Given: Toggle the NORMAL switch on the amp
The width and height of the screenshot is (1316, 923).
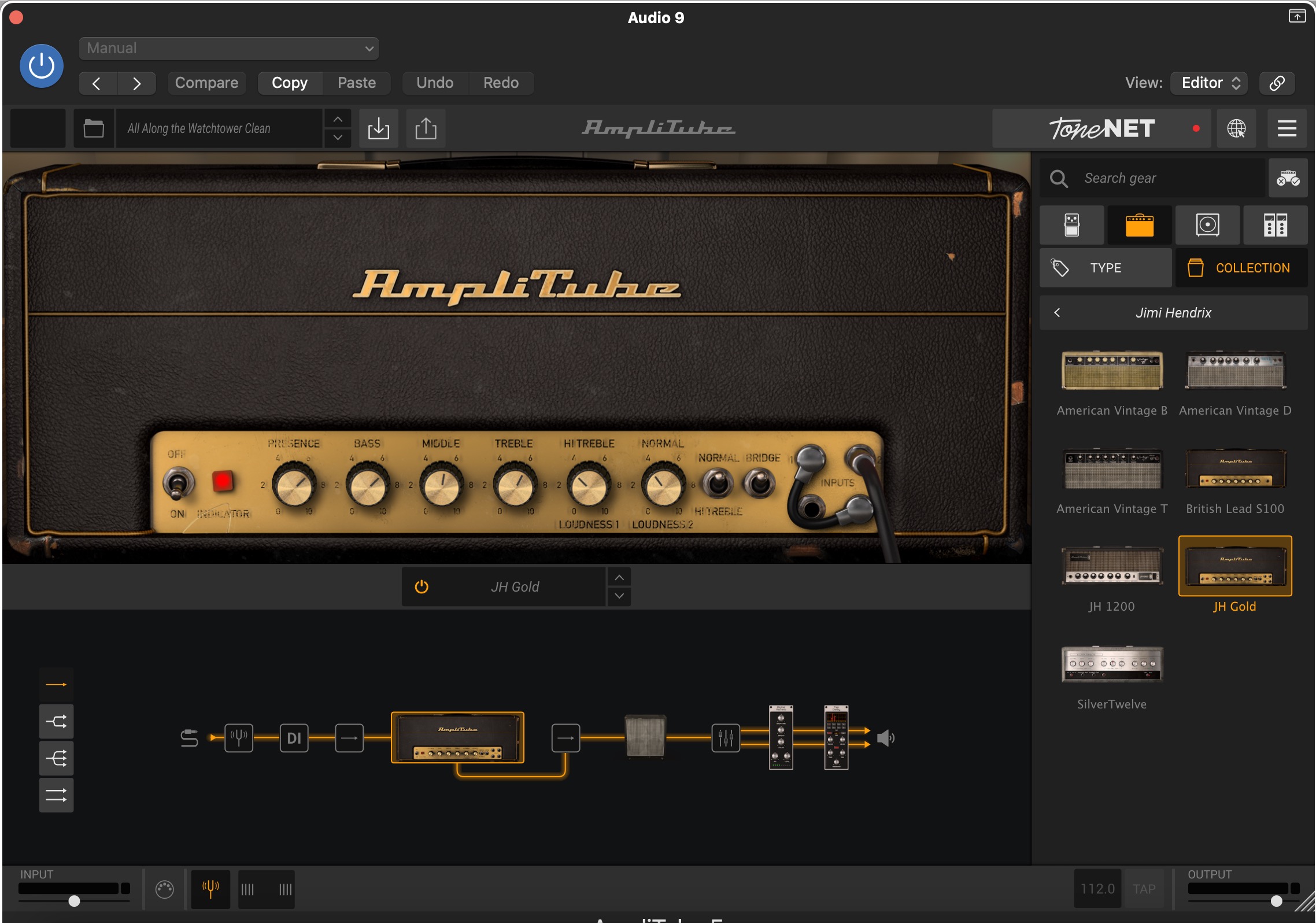Looking at the screenshot, I should tap(718, 483).
